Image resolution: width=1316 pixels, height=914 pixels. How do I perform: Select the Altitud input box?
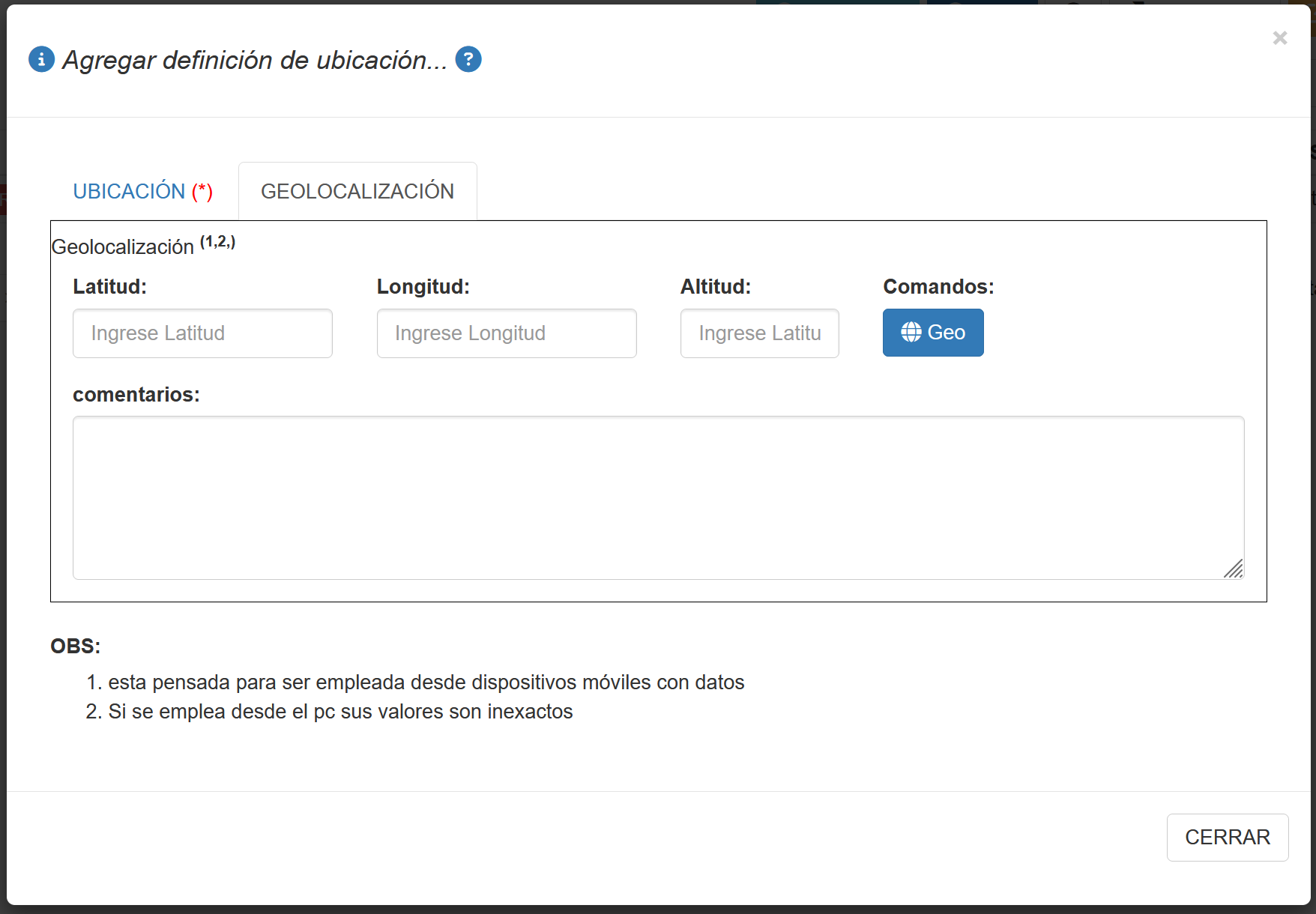(759, 333)
